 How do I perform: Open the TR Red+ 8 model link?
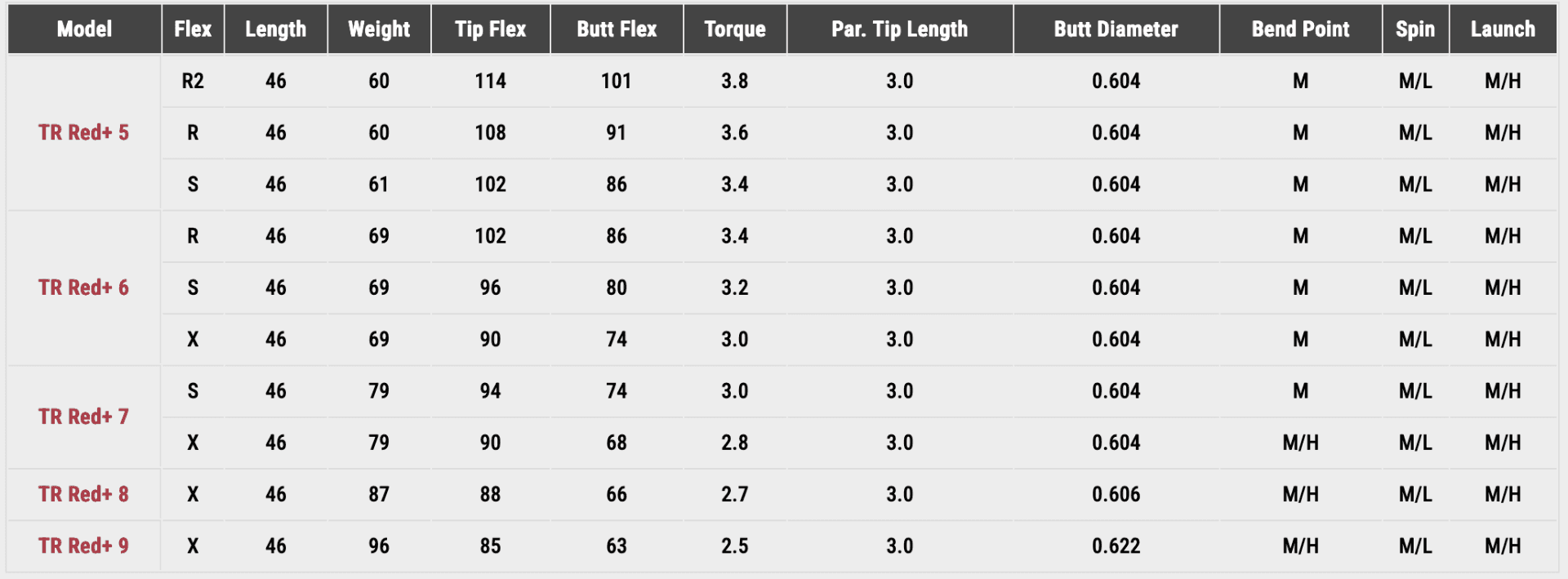pyautogui.click(x=83, y=494)
